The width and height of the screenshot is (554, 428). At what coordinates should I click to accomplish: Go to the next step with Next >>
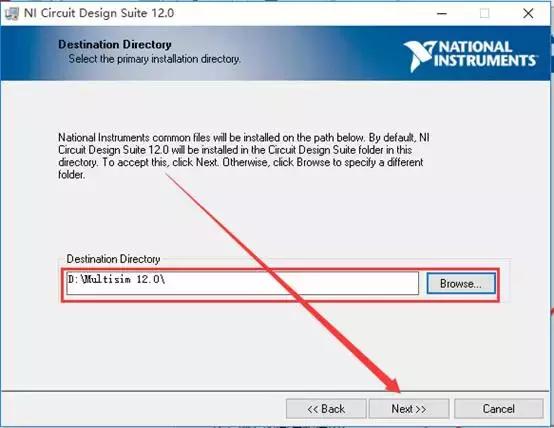tap(409, 409)
